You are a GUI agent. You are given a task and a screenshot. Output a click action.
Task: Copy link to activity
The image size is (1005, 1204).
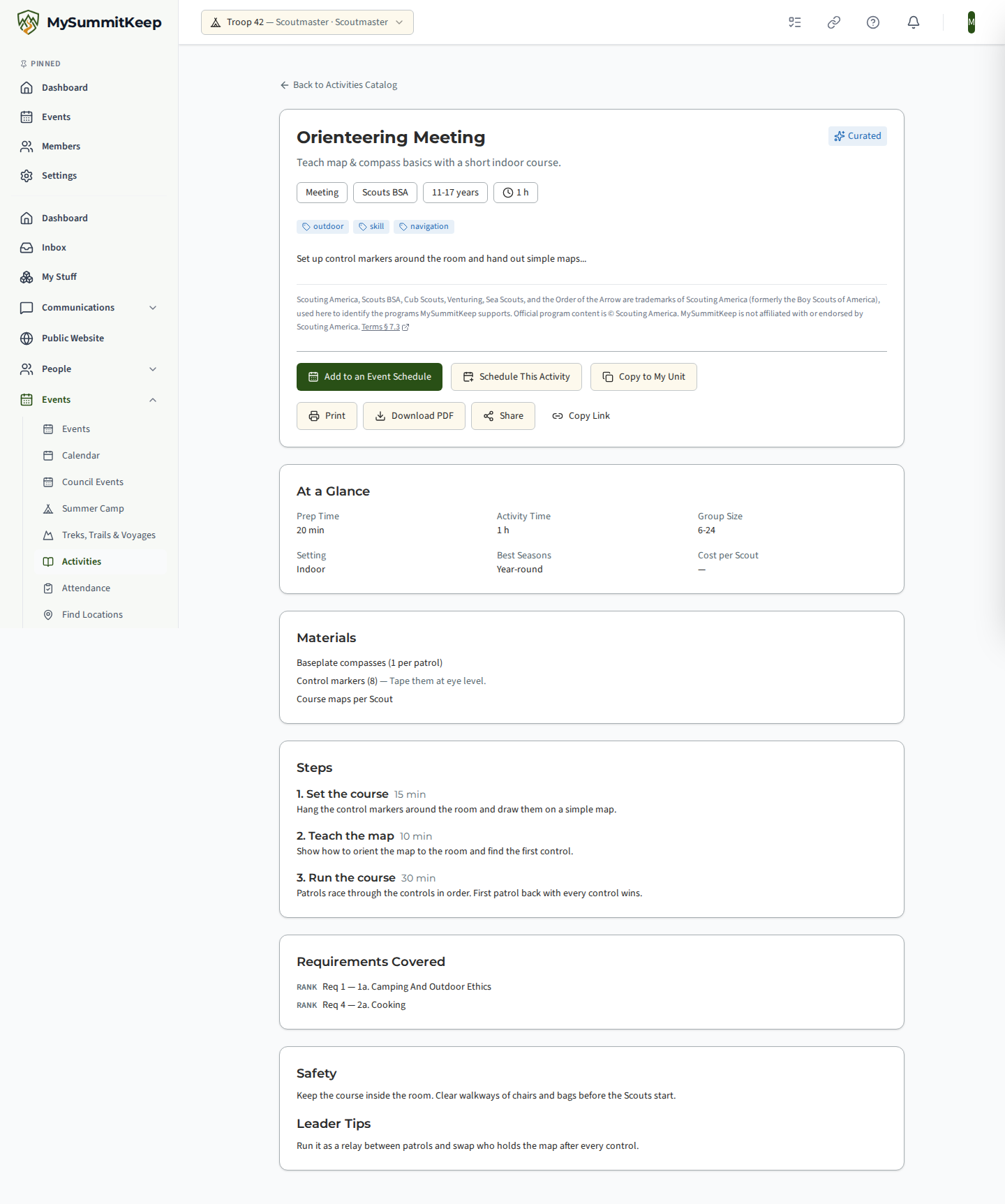(x=581, y=416)
